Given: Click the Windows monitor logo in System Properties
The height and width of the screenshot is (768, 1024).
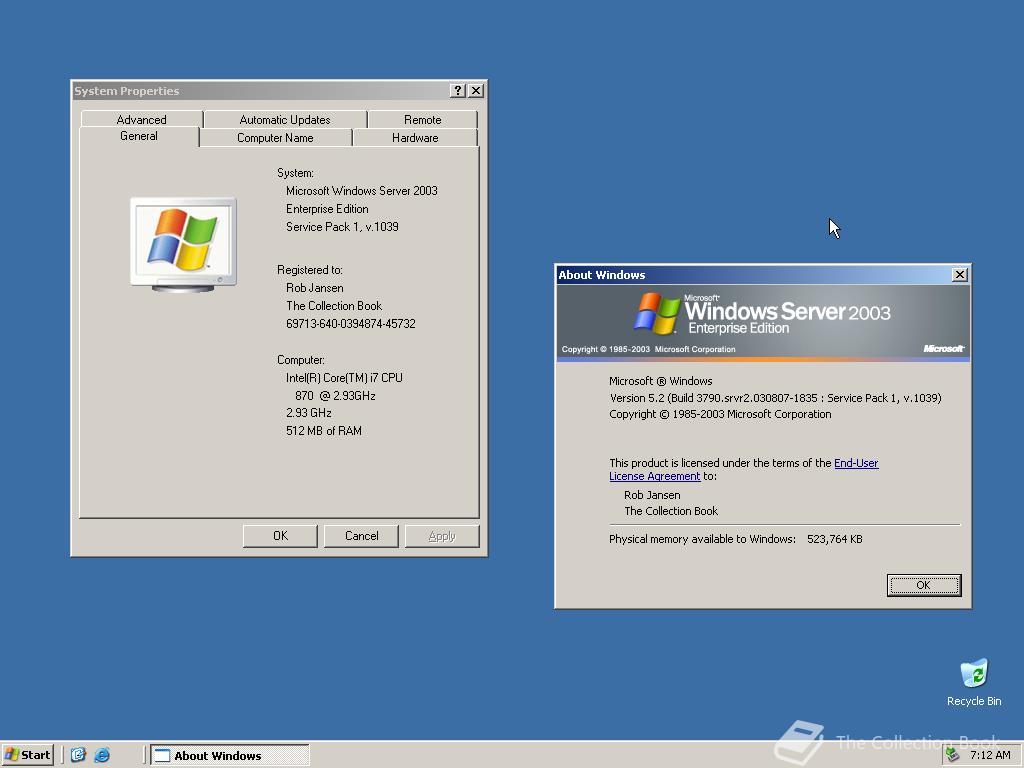Looking at the screenshot, I should (x=183, y=244).
